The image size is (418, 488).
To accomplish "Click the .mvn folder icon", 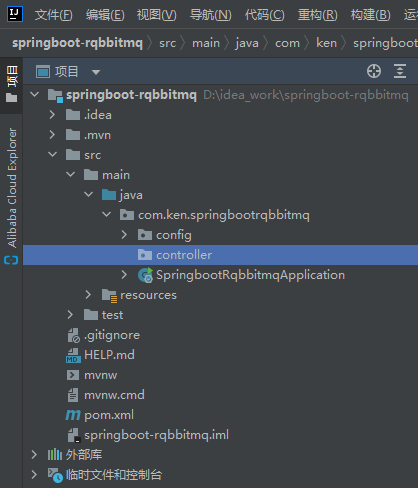I will click(x=73, y=135).
